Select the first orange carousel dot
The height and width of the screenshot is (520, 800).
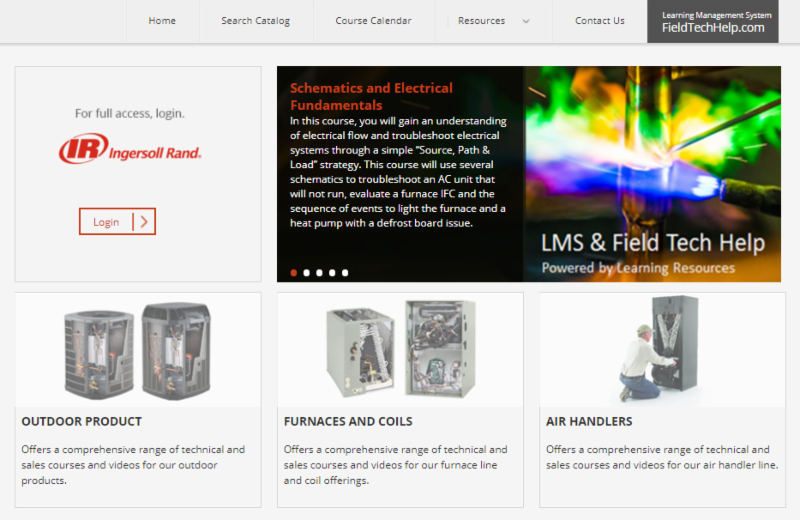click(x=294, y=273)
